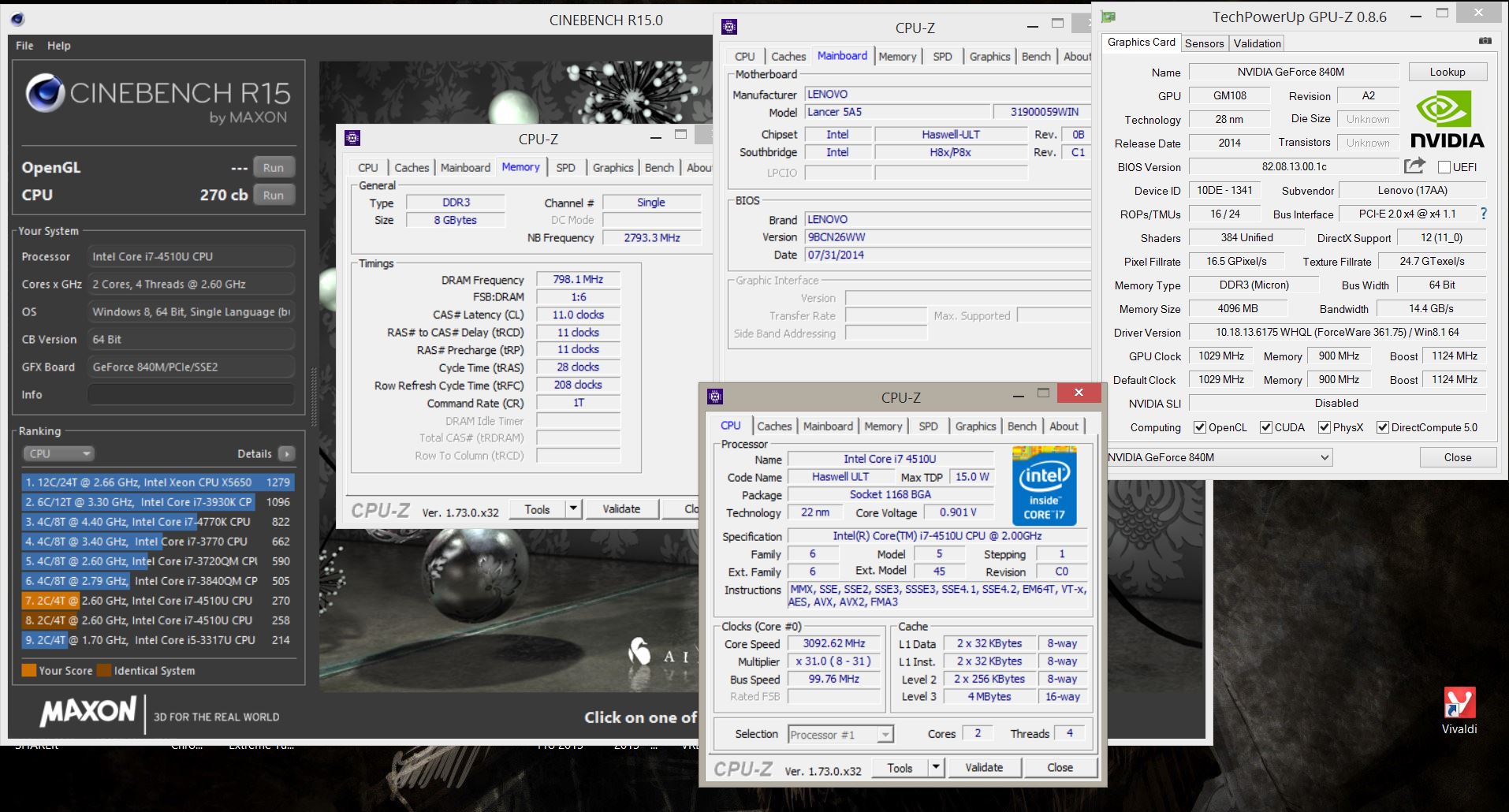The height and width of the screenshot is (812, 1509).
Task: Open Tools dropdown arrow in CPU-Z Memory window
Action: [574, 508]
